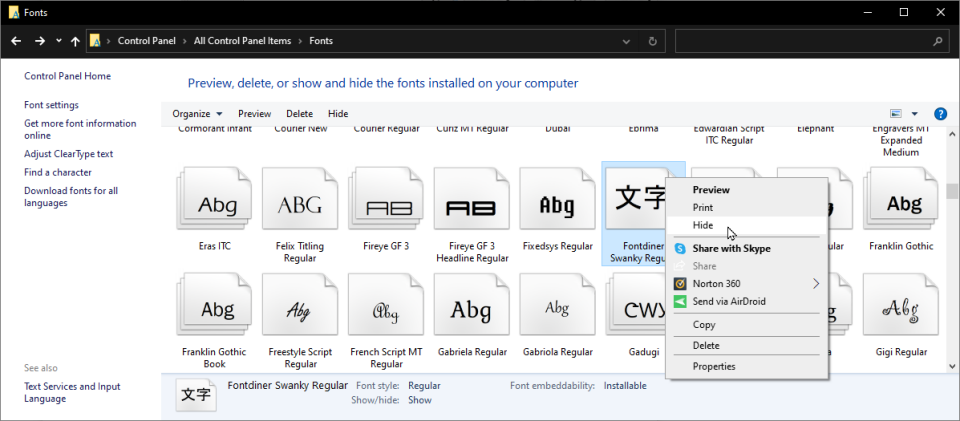Refresh the Fonts folder view
This screenshot has height=421, width=960.
coord(653,41)
